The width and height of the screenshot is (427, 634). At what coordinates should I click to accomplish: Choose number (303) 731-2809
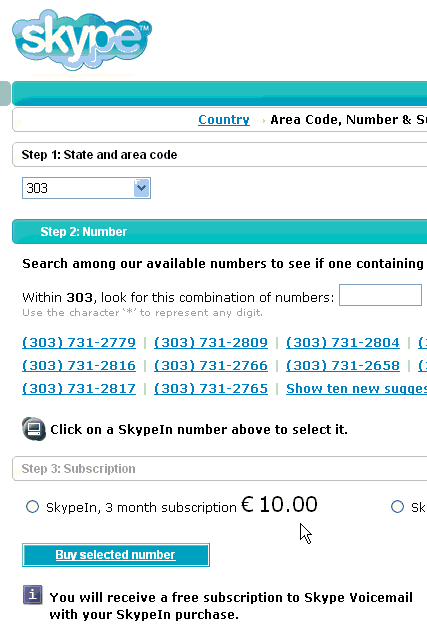point(211,343)
